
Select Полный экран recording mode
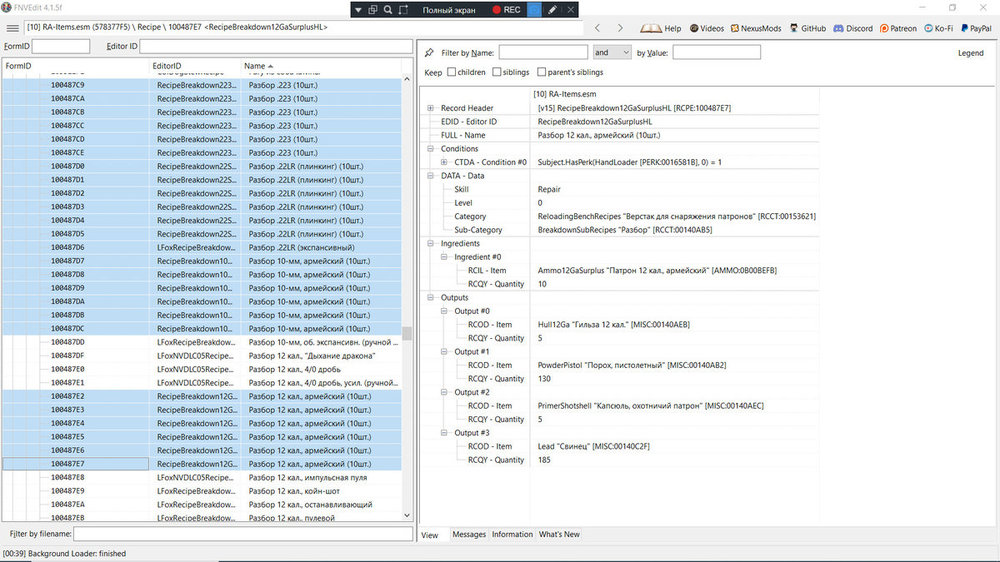(449, 10)
